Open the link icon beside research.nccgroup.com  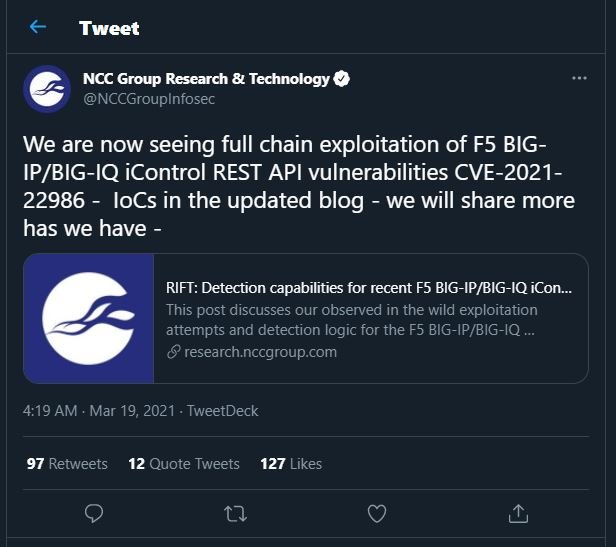click(174, 352)
